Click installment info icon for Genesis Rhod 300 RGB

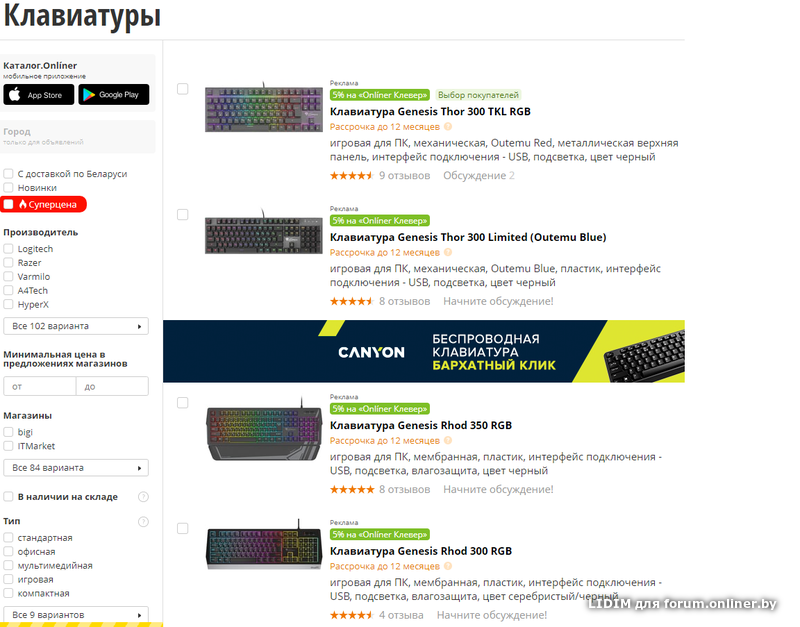[447, 566]
